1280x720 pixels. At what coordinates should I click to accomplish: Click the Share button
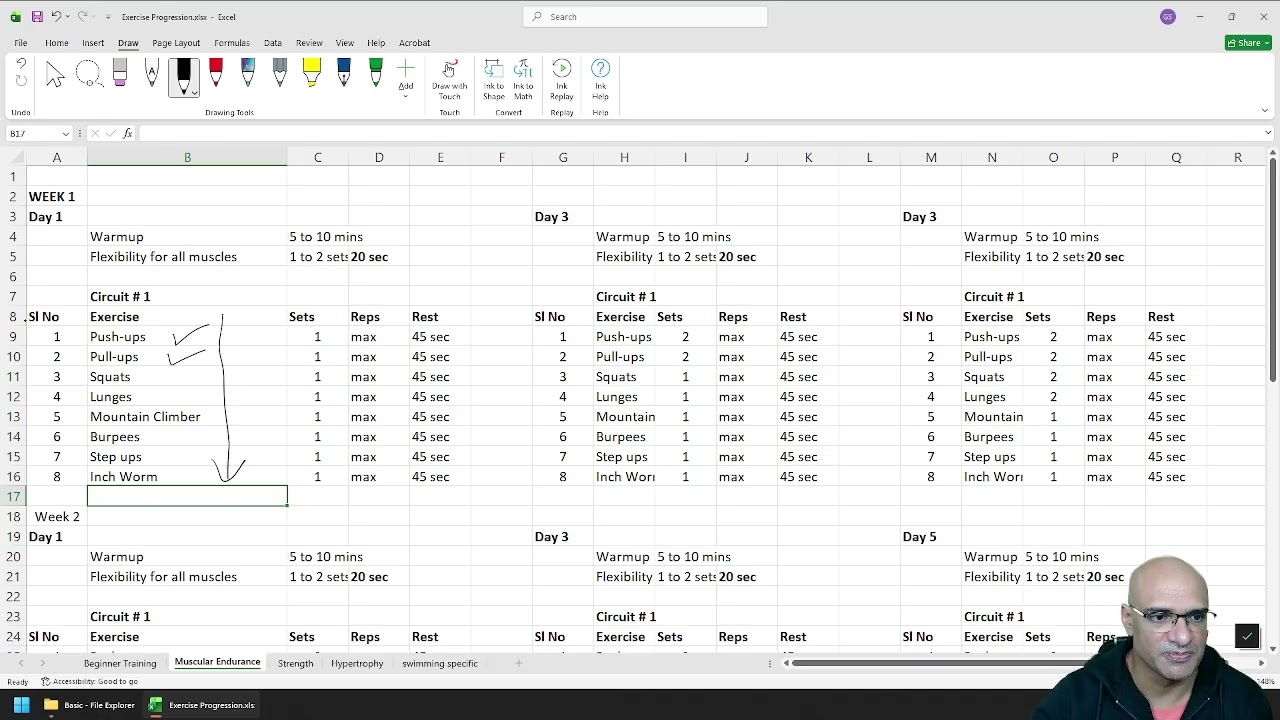[1248, 43]
